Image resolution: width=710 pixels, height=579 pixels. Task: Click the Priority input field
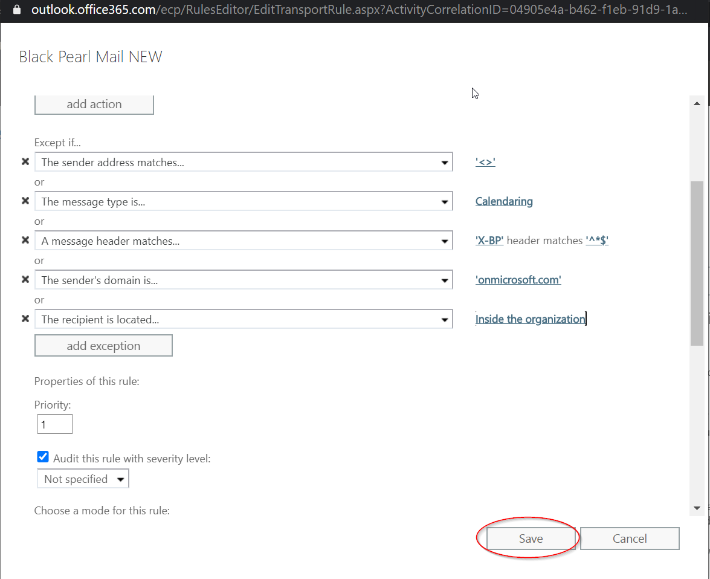click(x=54, y=424)
